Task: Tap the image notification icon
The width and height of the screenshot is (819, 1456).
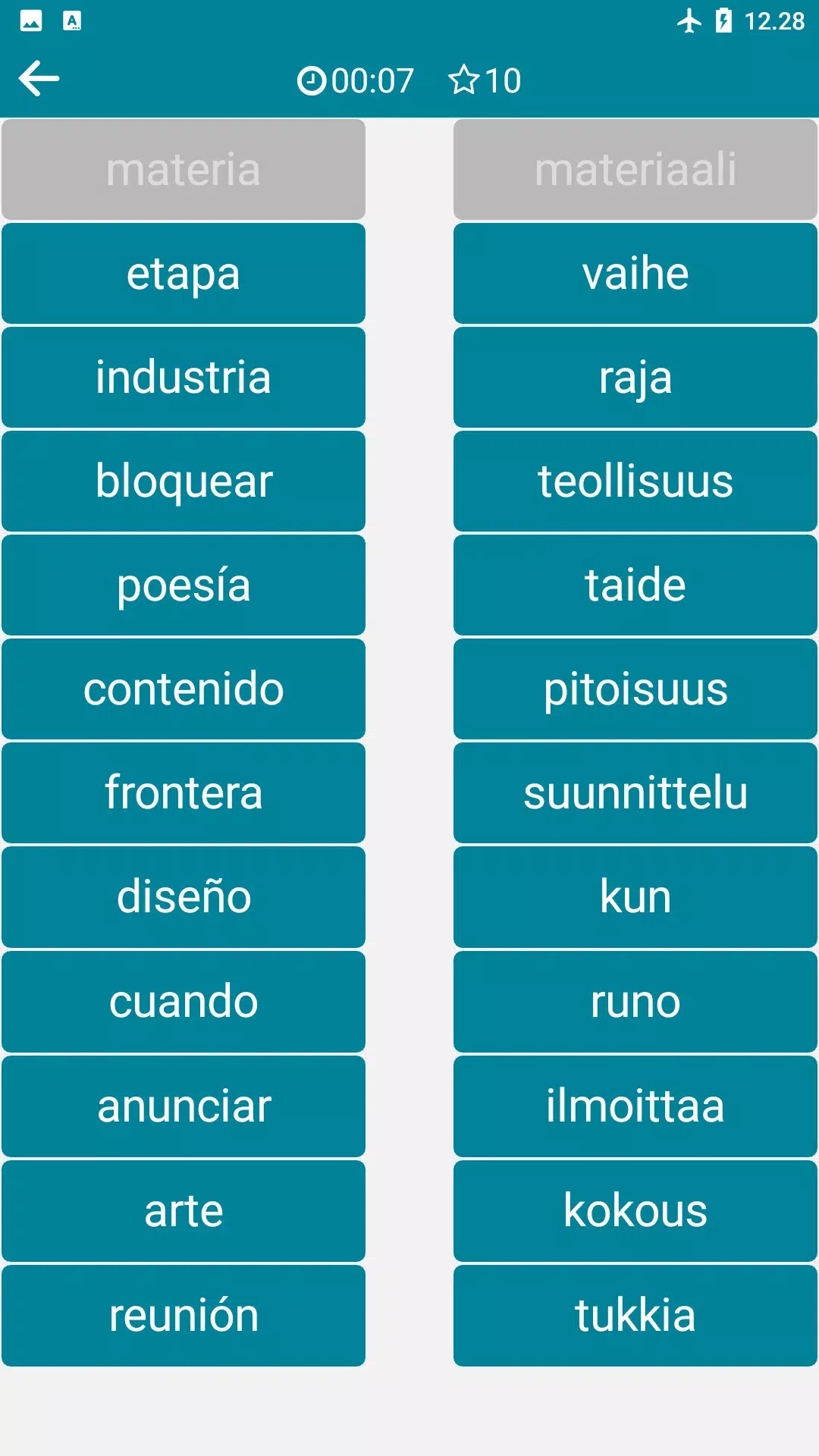Action: tap(31, 21)
